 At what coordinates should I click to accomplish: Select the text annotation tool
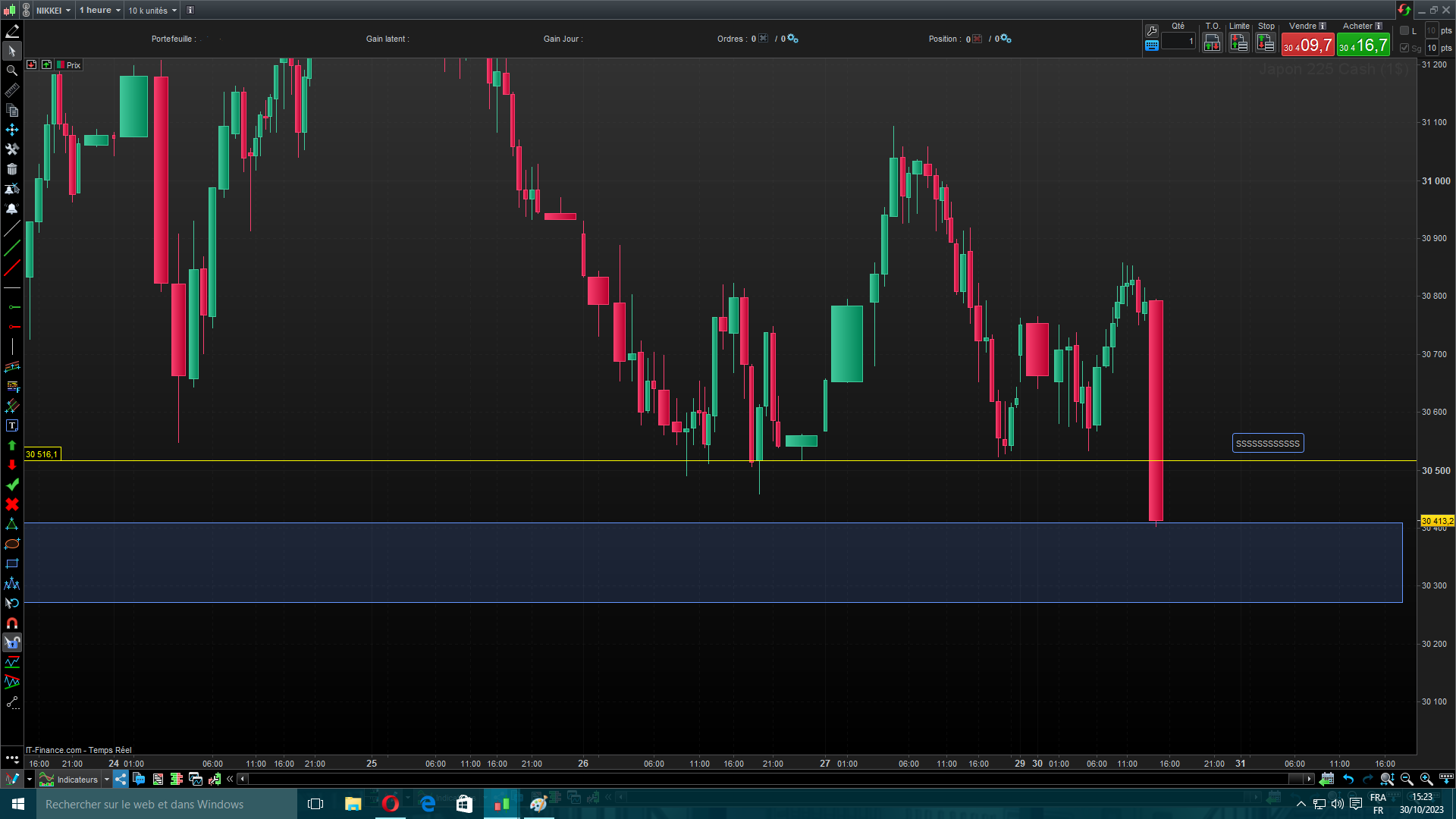pyautogui.click(x=12, y=426)
